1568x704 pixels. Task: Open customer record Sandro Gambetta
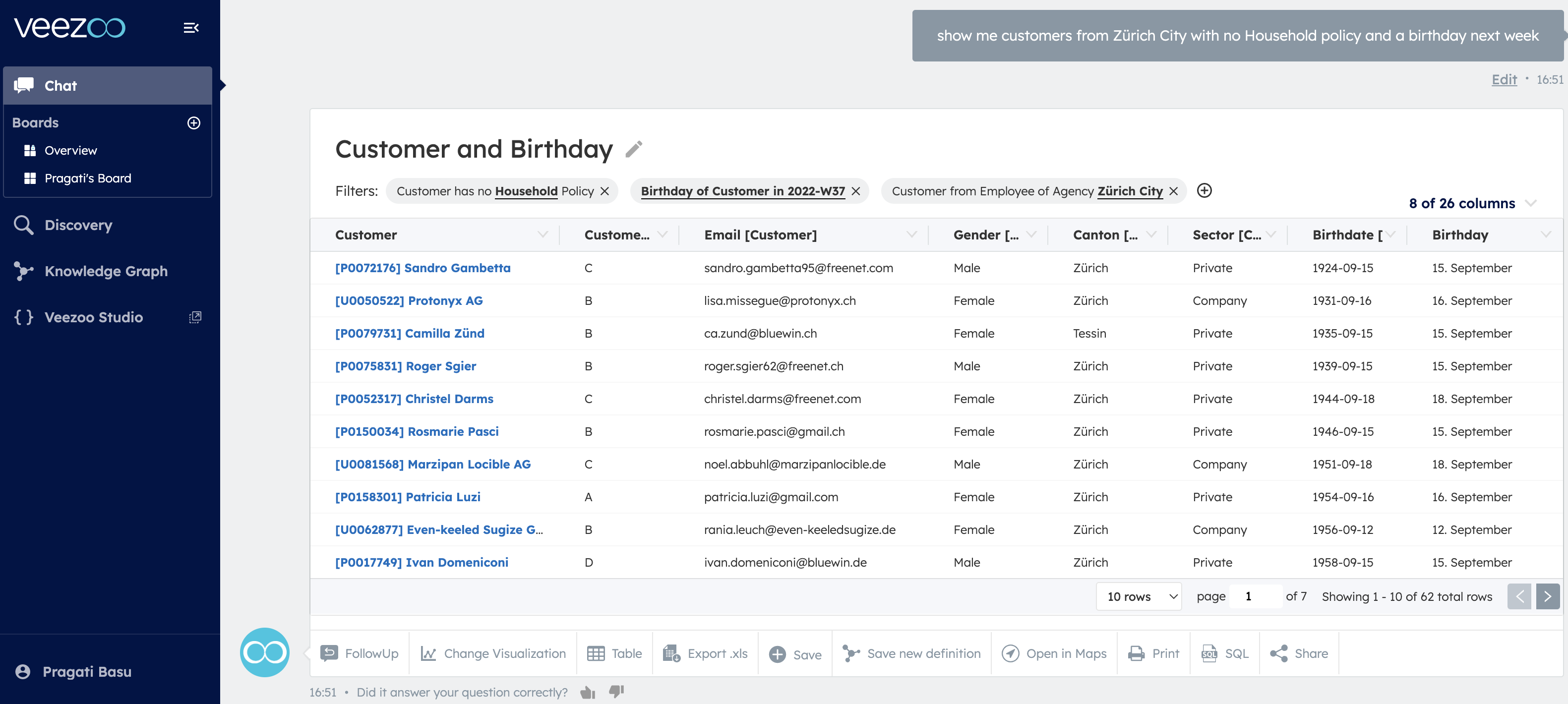click(x=423, y=268)
